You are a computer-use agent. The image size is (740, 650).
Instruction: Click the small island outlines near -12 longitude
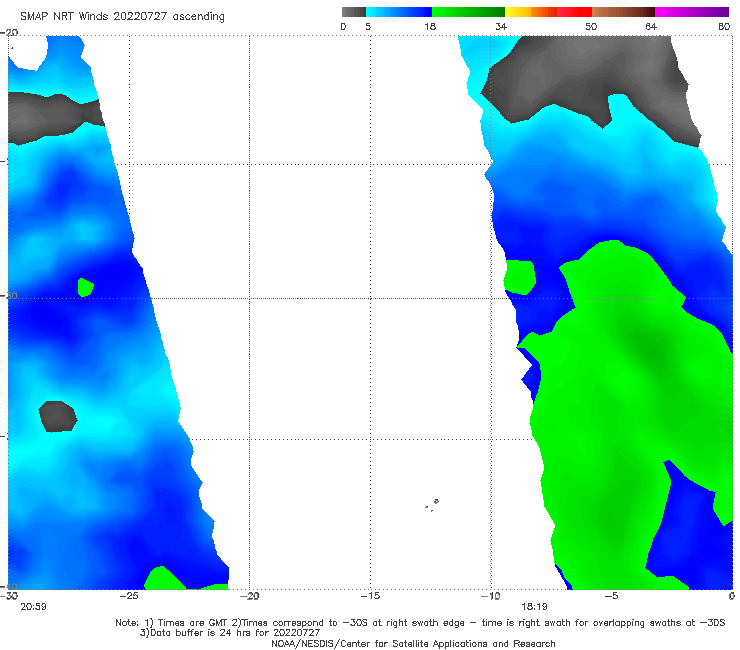tap(432, 505)
